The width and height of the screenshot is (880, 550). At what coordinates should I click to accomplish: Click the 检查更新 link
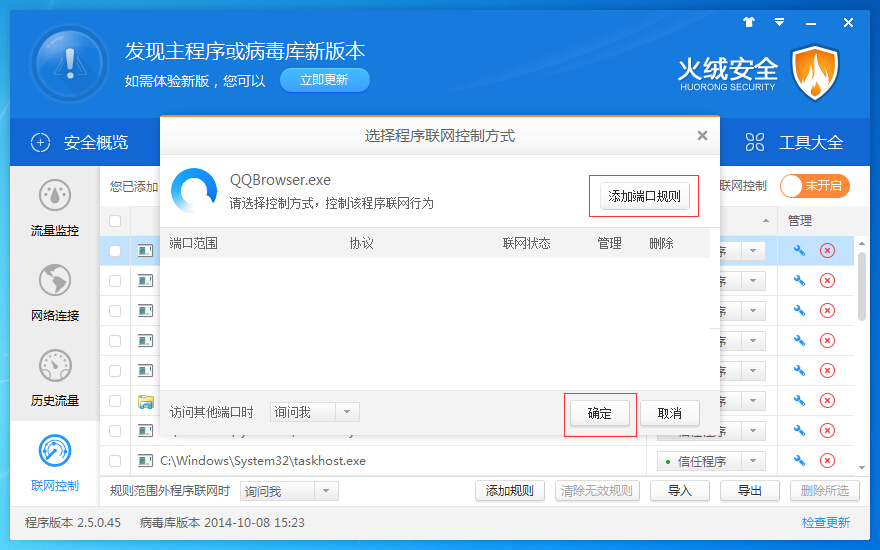point(825,522)
